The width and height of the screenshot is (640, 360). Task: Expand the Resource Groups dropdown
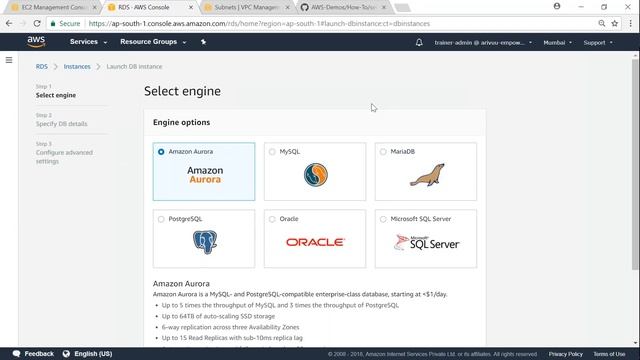pos(153,42)
